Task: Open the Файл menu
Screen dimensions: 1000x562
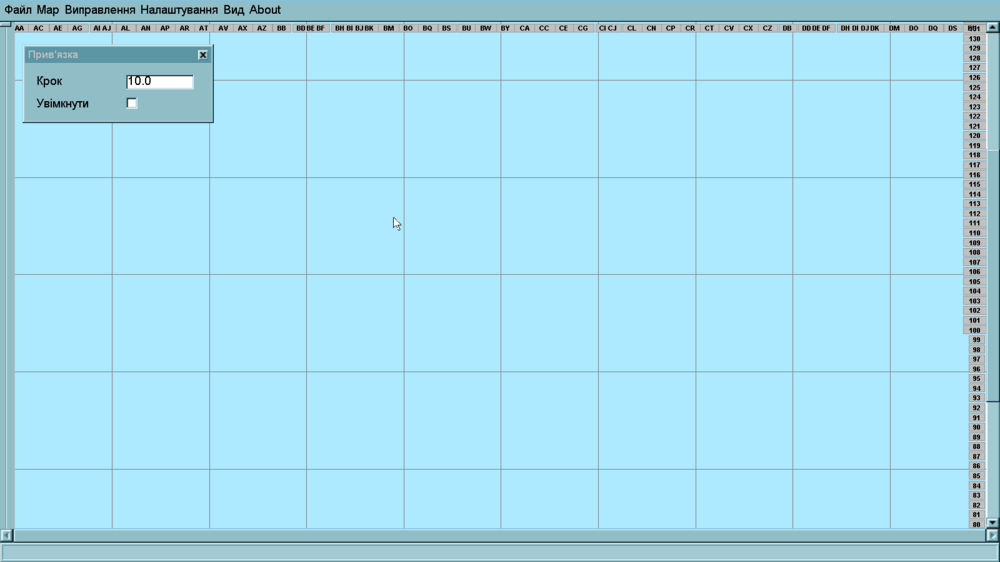Action: pos(18,10)
